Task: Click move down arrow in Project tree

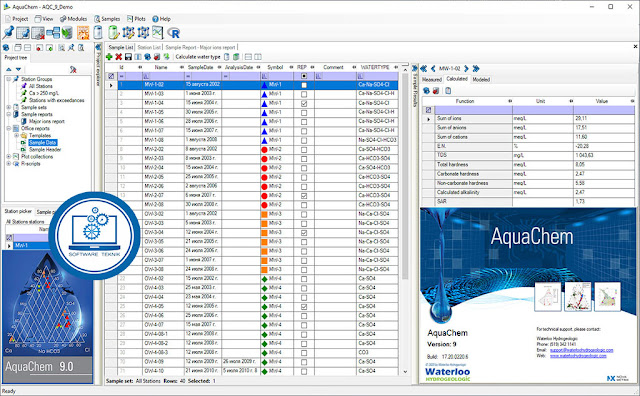Action: 18,69
